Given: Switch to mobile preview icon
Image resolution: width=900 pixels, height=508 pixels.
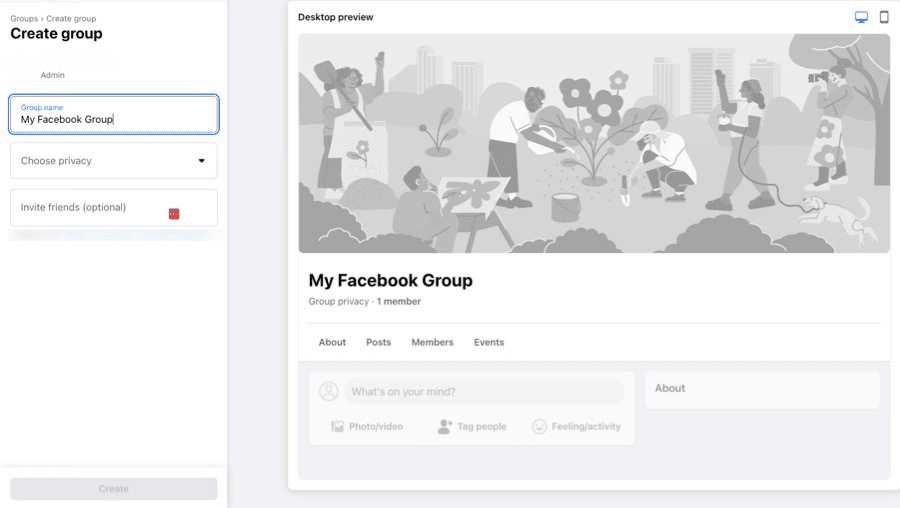Looking at the screenshot, I should pyautogui.click(x=884, y=17).
